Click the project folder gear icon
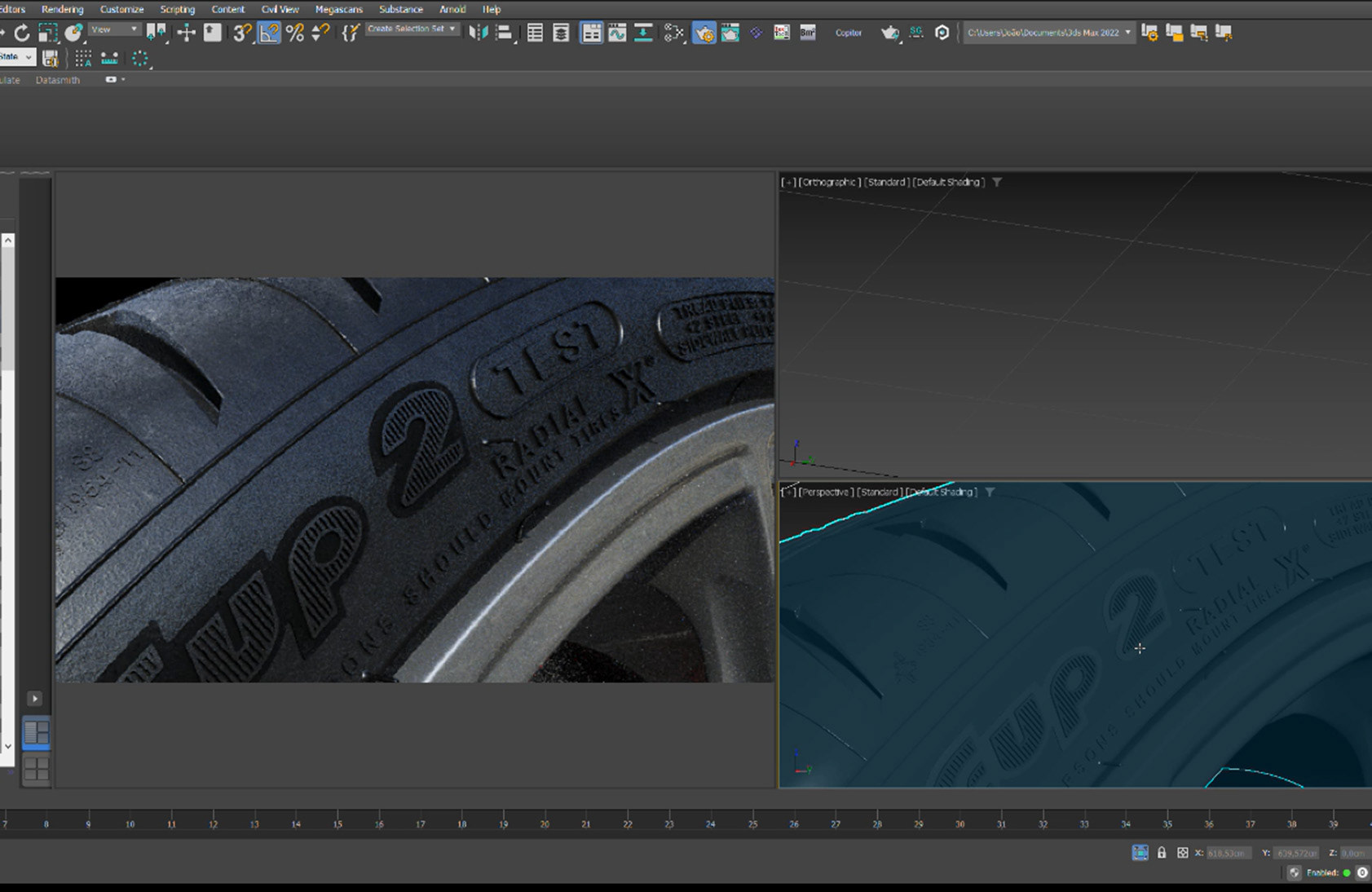1372x892 pixels. tap(1149, 33)
